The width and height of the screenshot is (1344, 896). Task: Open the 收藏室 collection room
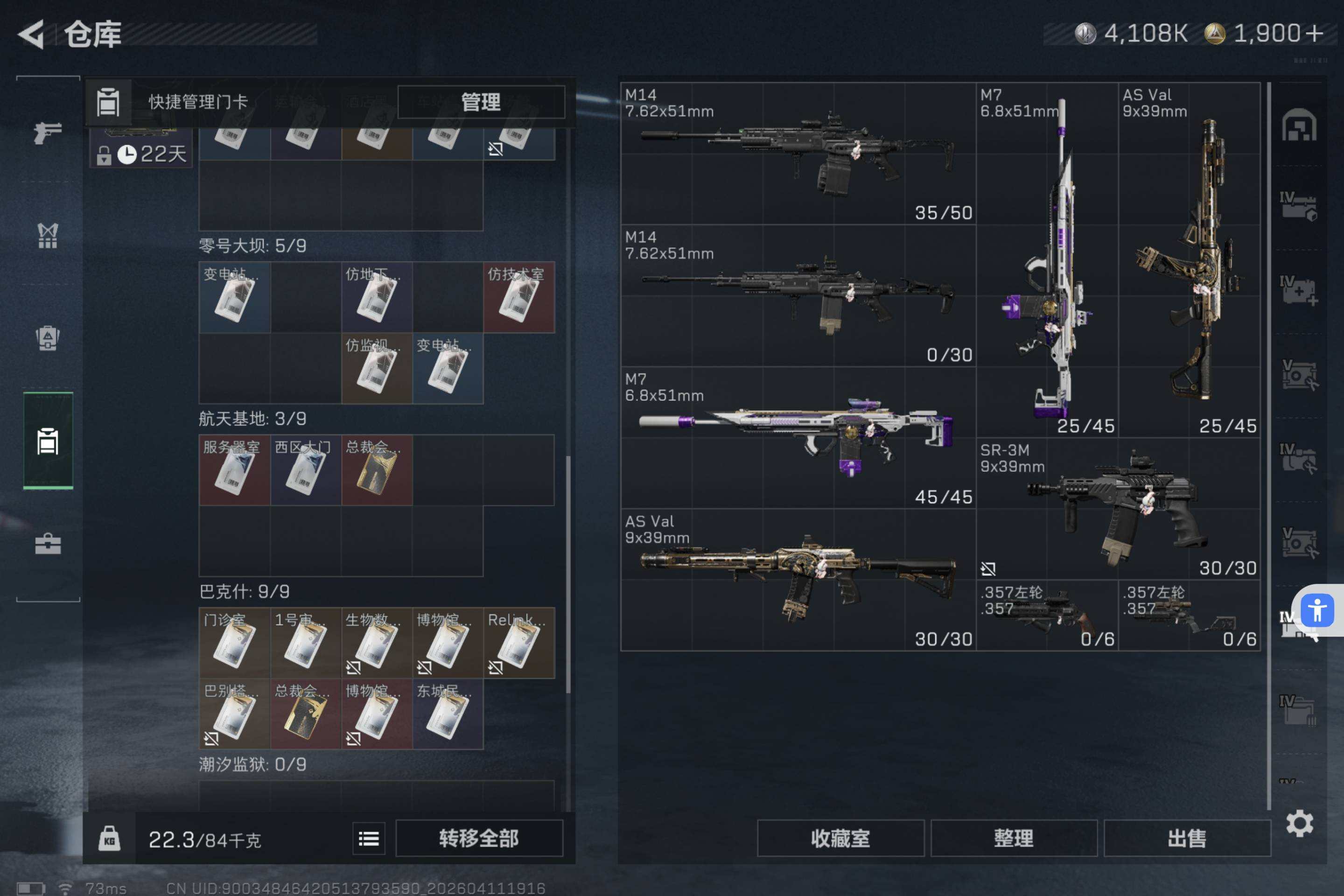point(840,838)
